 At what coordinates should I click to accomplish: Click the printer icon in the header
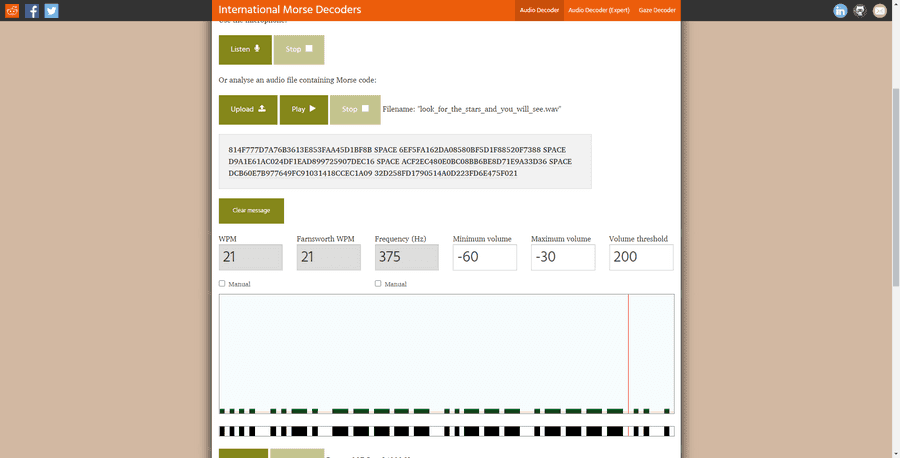(x=860, y=11)
